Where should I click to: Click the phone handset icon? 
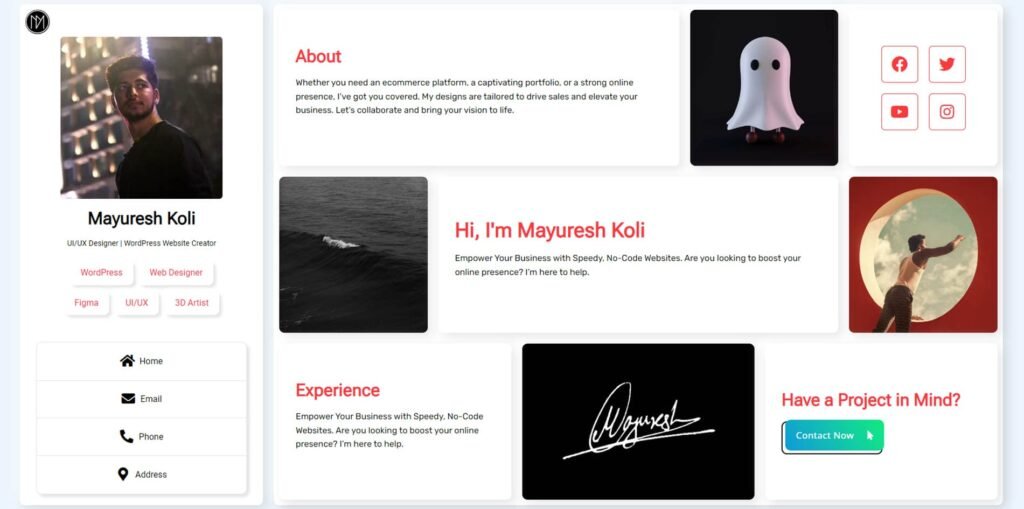coord(127,436)
